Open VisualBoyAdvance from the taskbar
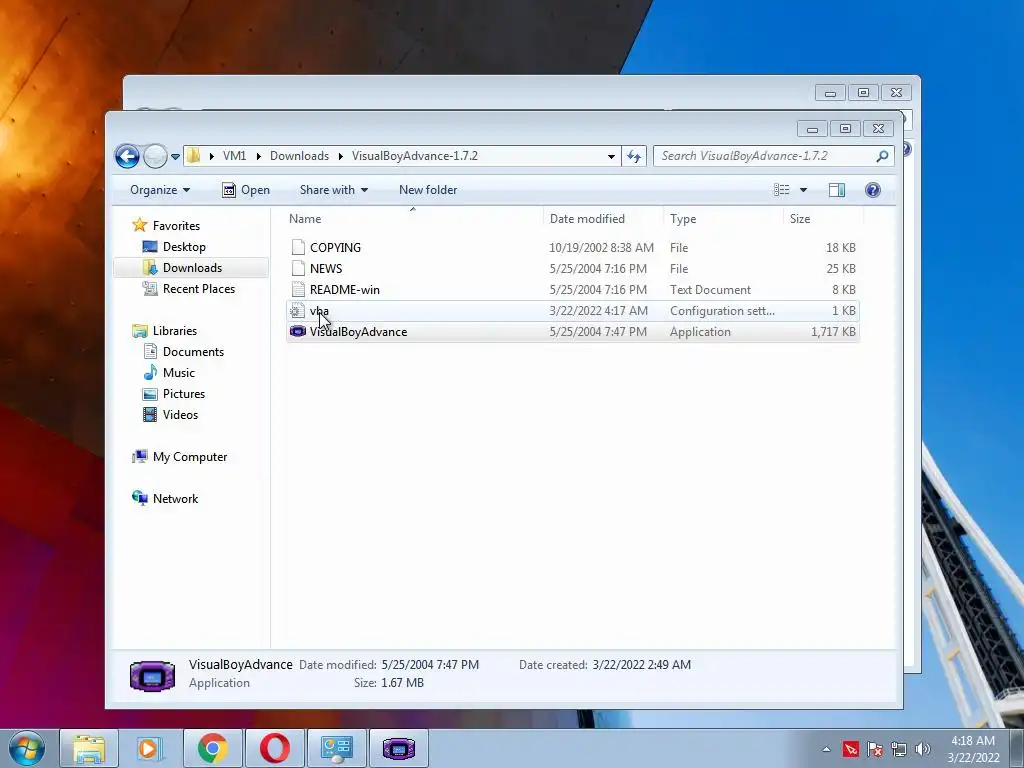The width and height of the screenshot is (1024, 768). coord(399,748)
